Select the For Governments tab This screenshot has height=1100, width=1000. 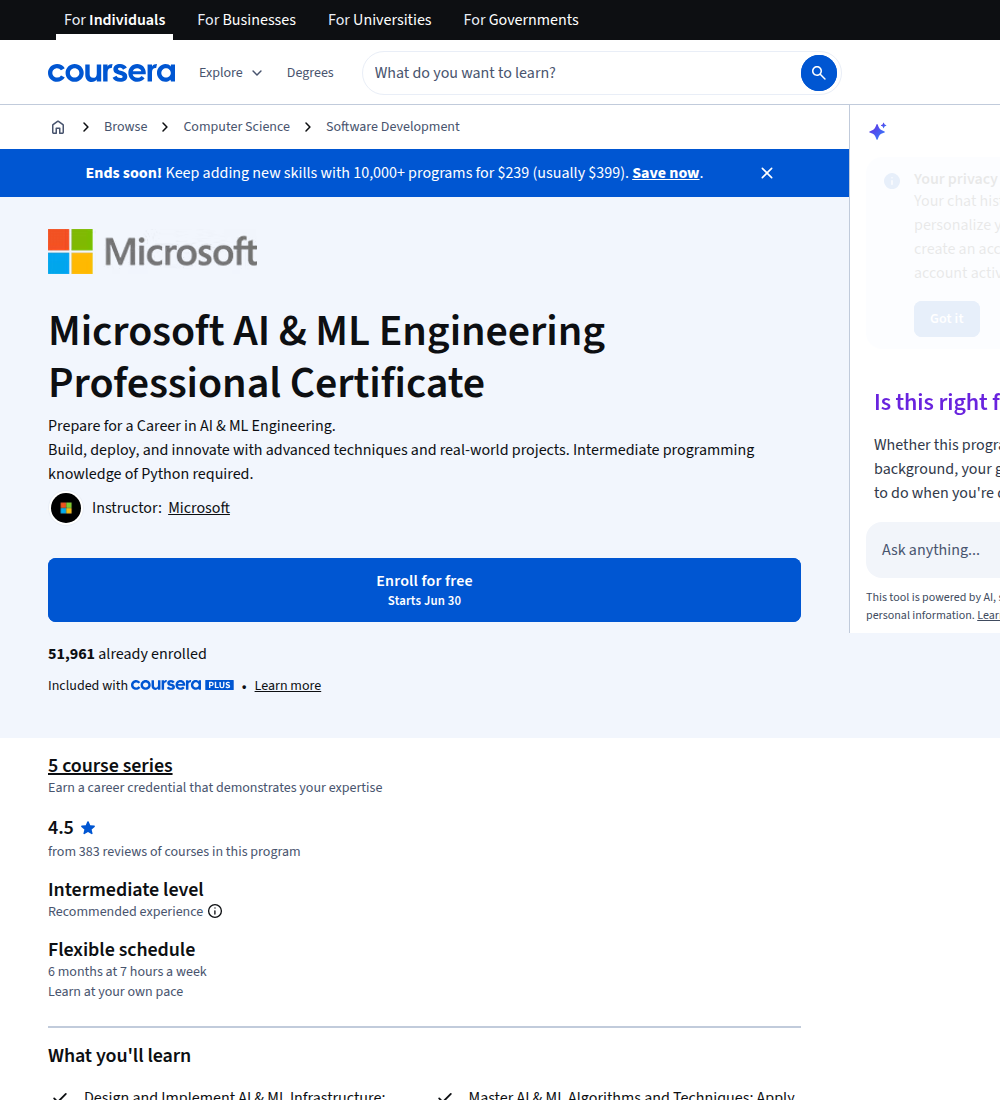click(x=521, y=20)
